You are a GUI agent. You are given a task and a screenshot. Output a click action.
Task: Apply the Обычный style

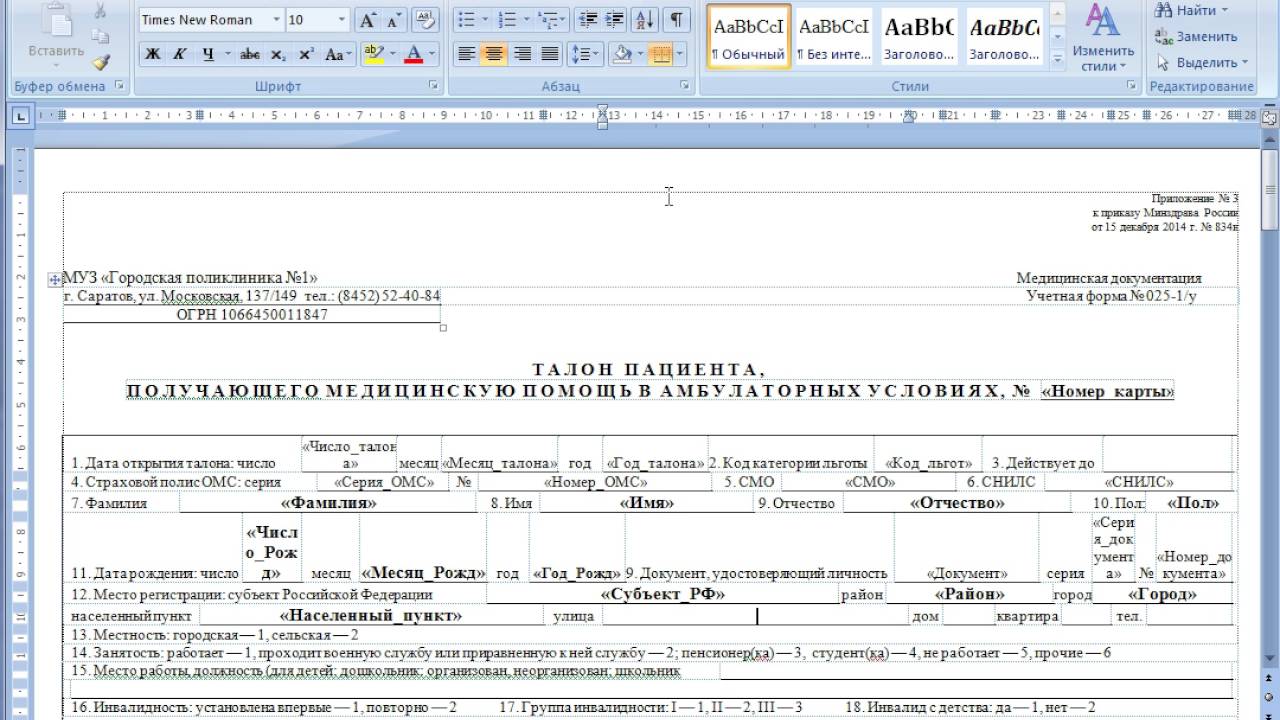click(x=748, y=37)
